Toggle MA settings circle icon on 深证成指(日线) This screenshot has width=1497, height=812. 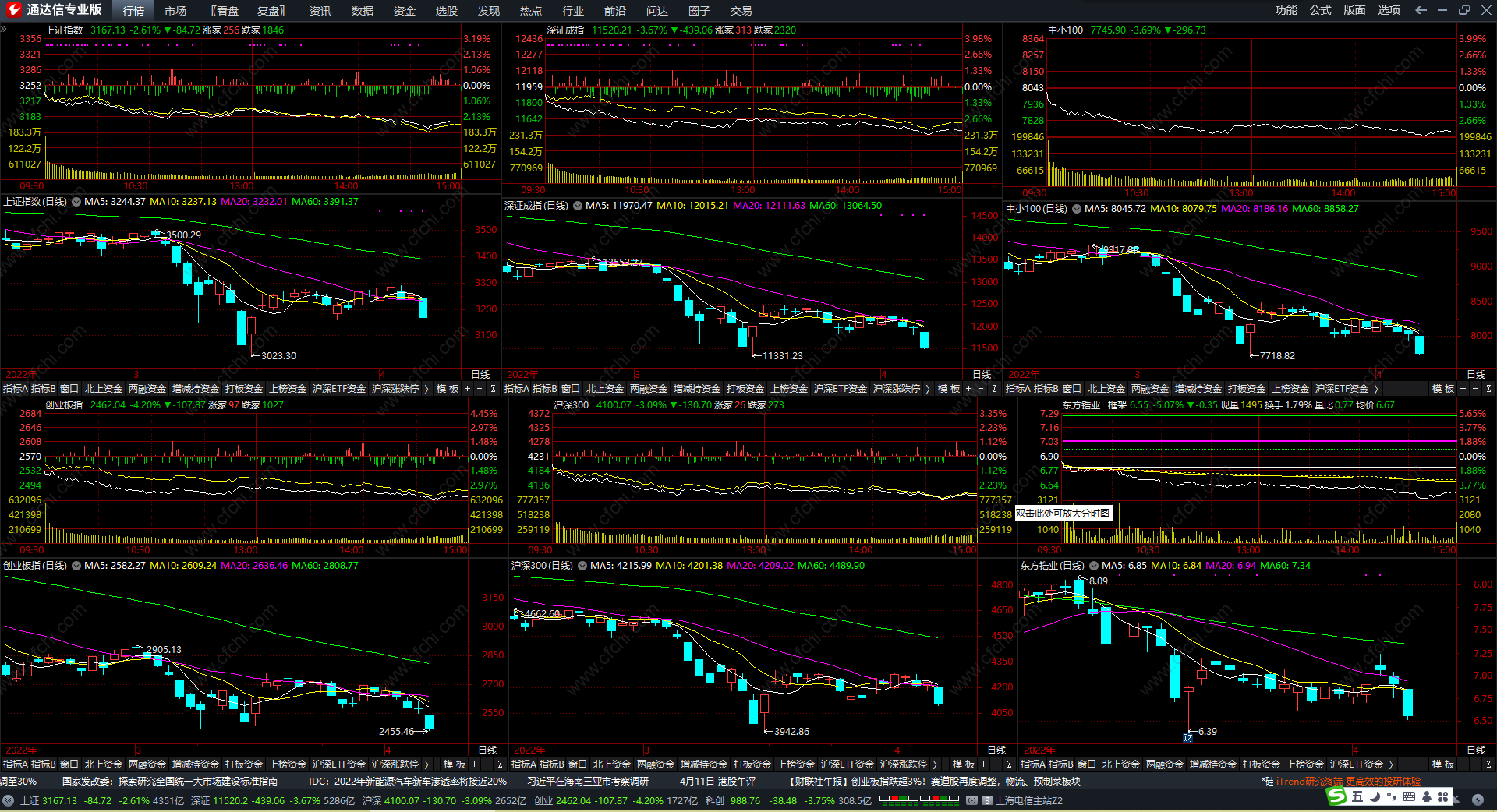[x=578, y=206]
